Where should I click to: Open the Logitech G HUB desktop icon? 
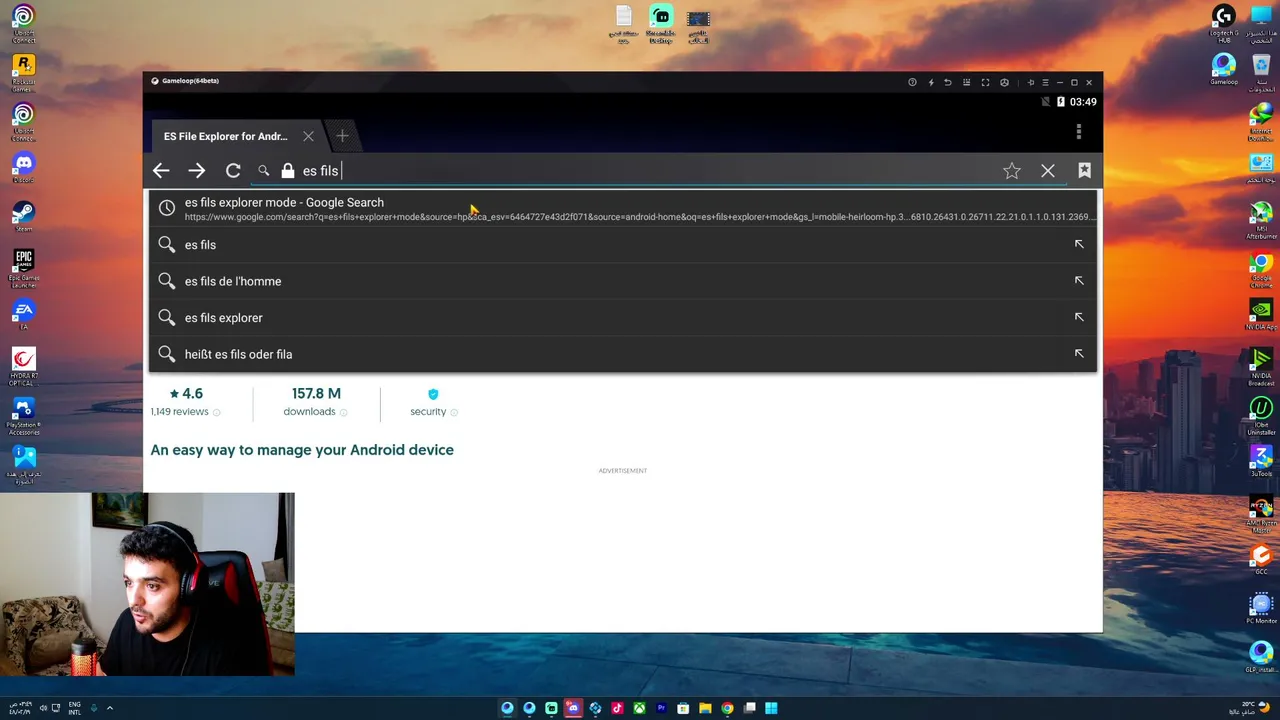coord(1224,24)
